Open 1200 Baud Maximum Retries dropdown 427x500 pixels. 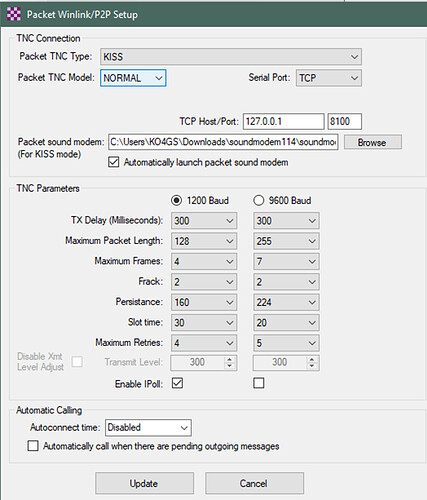[204, 343]
